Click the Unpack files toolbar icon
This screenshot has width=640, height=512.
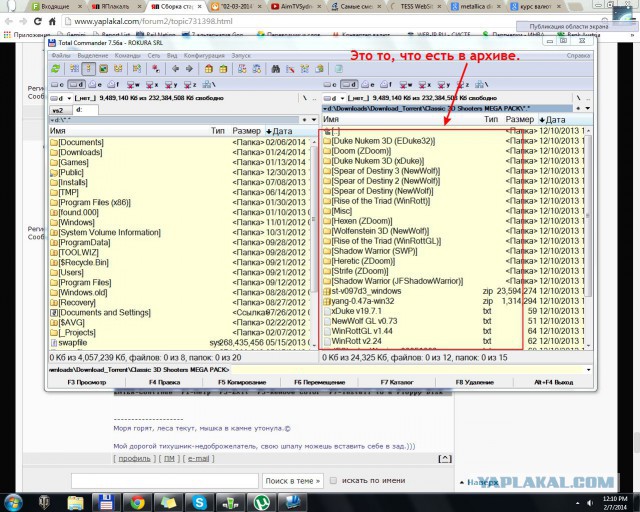(223, 69)
